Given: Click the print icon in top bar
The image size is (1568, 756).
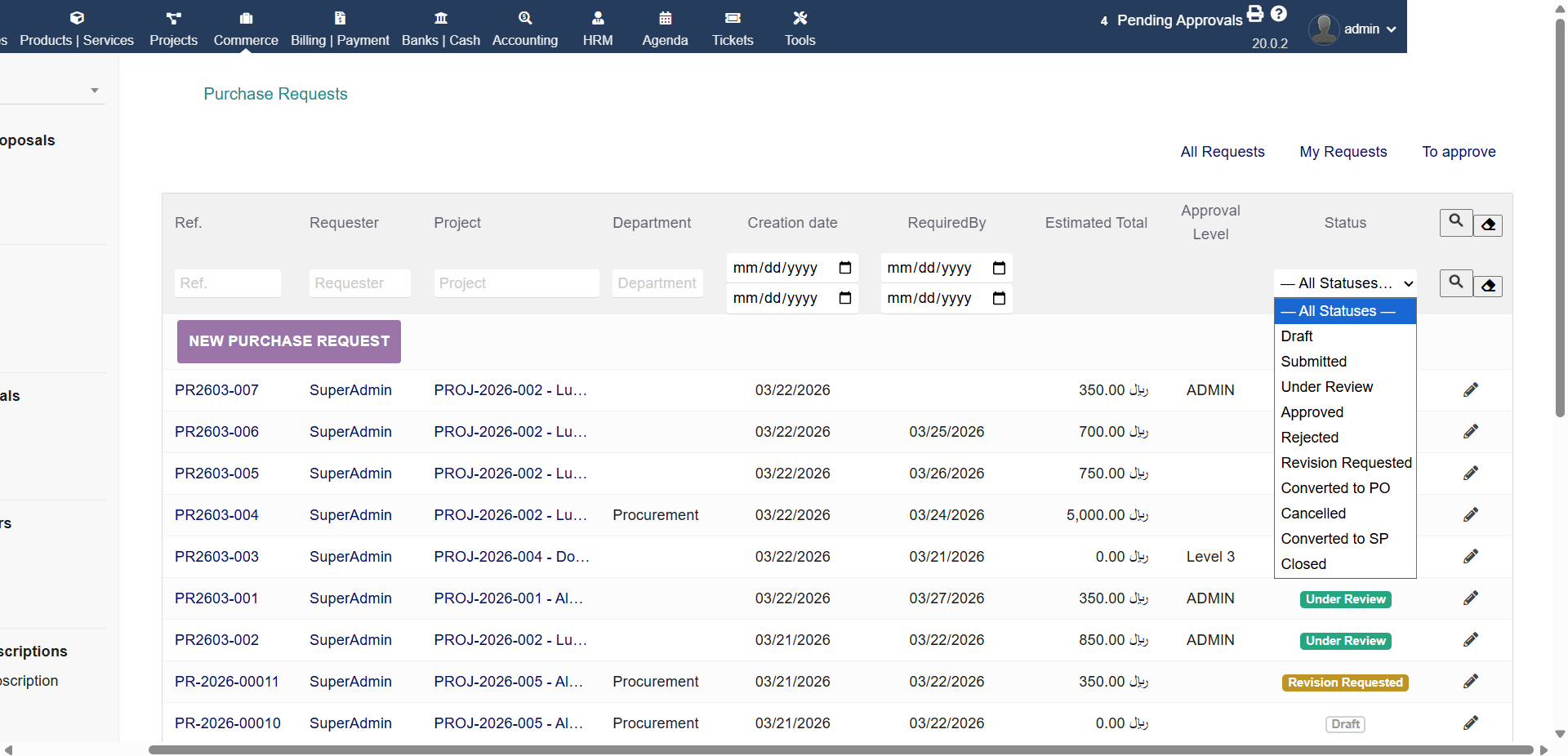Looking at the screenshot, I should pos(1255,14).
